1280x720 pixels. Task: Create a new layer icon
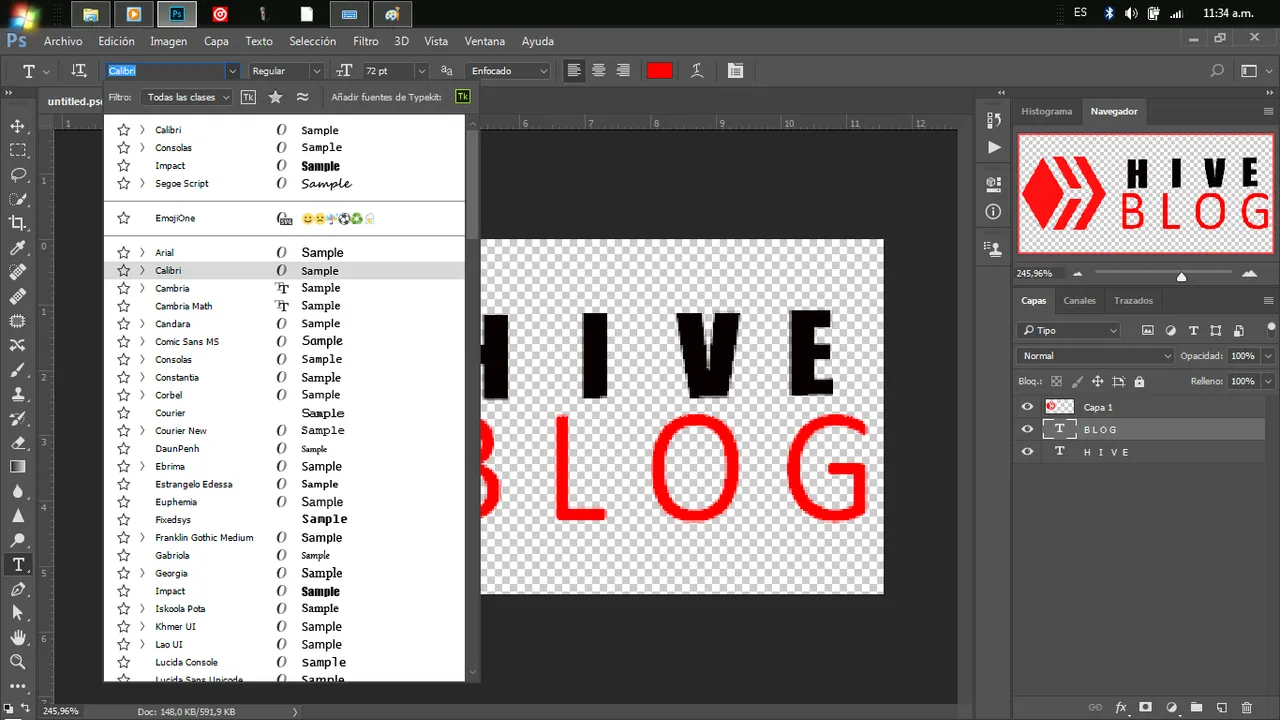pyautogui.click(x=1221, y=707)
